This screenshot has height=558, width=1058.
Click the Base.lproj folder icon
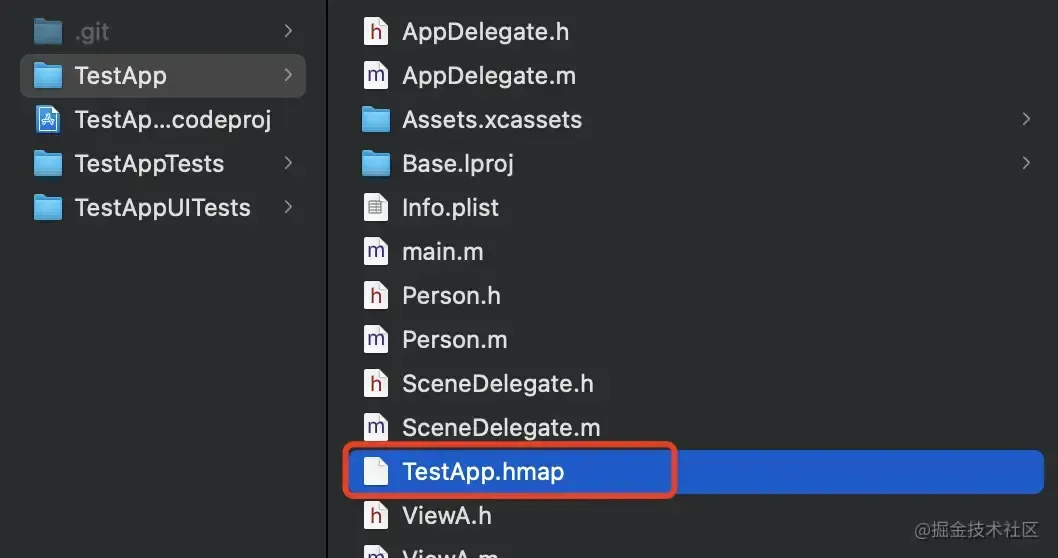[376, 164]
